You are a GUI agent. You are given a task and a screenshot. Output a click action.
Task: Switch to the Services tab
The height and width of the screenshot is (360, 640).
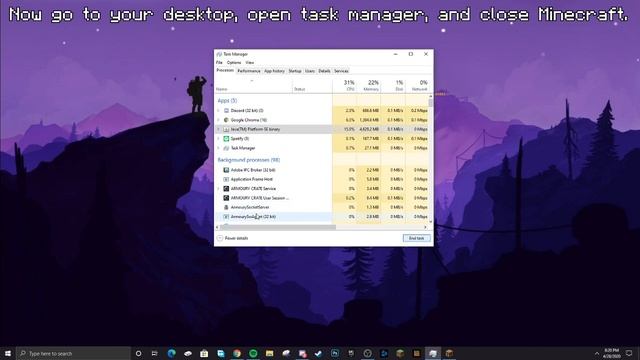(341, 71)
